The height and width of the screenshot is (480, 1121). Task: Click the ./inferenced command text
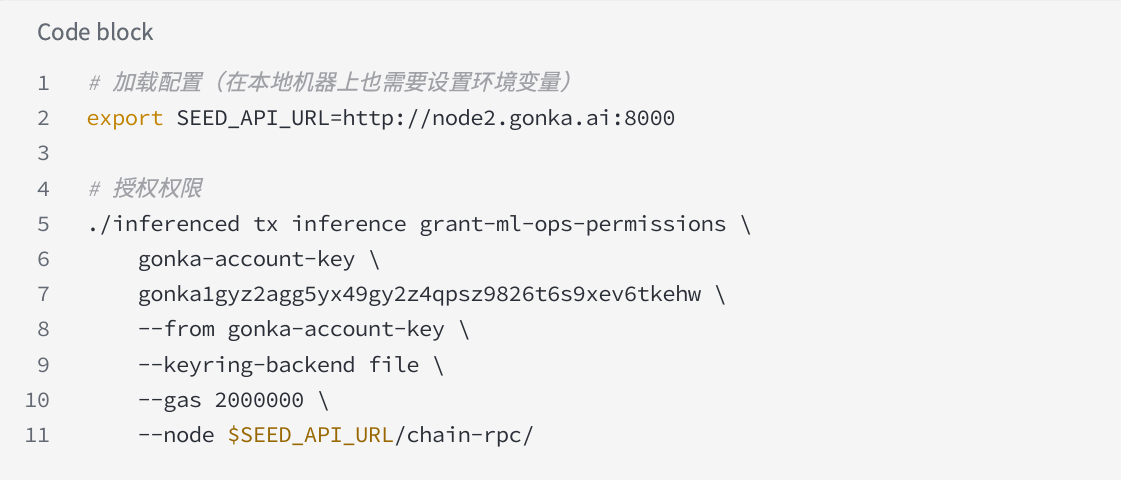(163, 224)
